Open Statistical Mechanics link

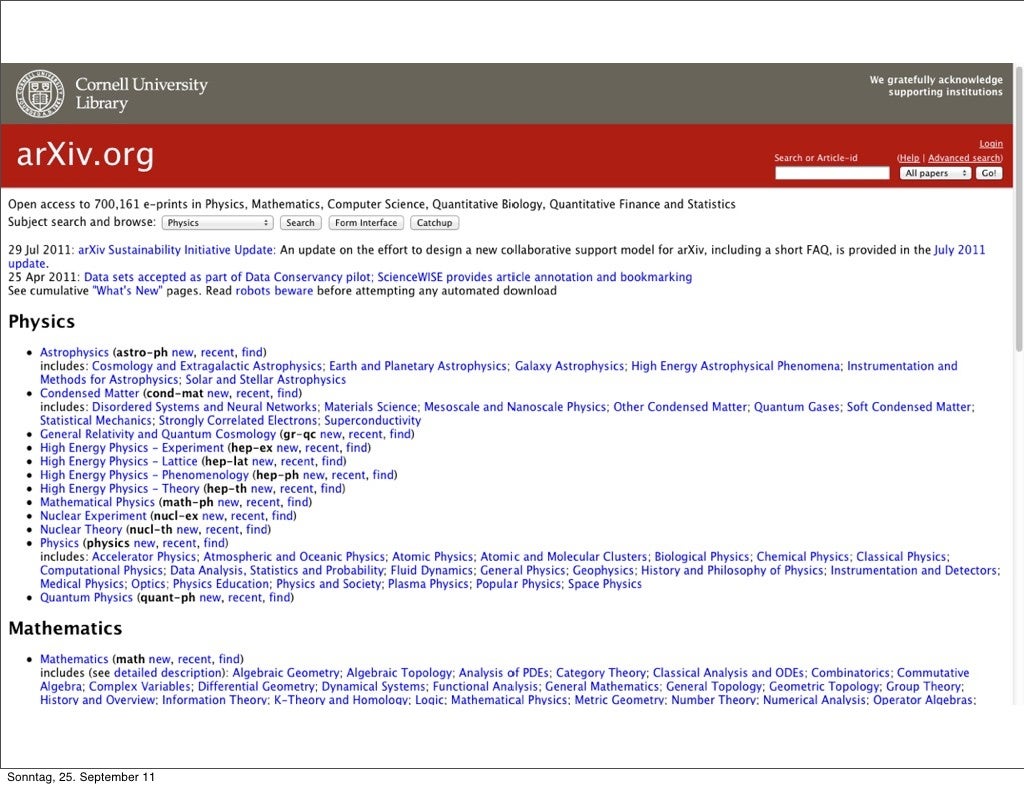point(96,421)
